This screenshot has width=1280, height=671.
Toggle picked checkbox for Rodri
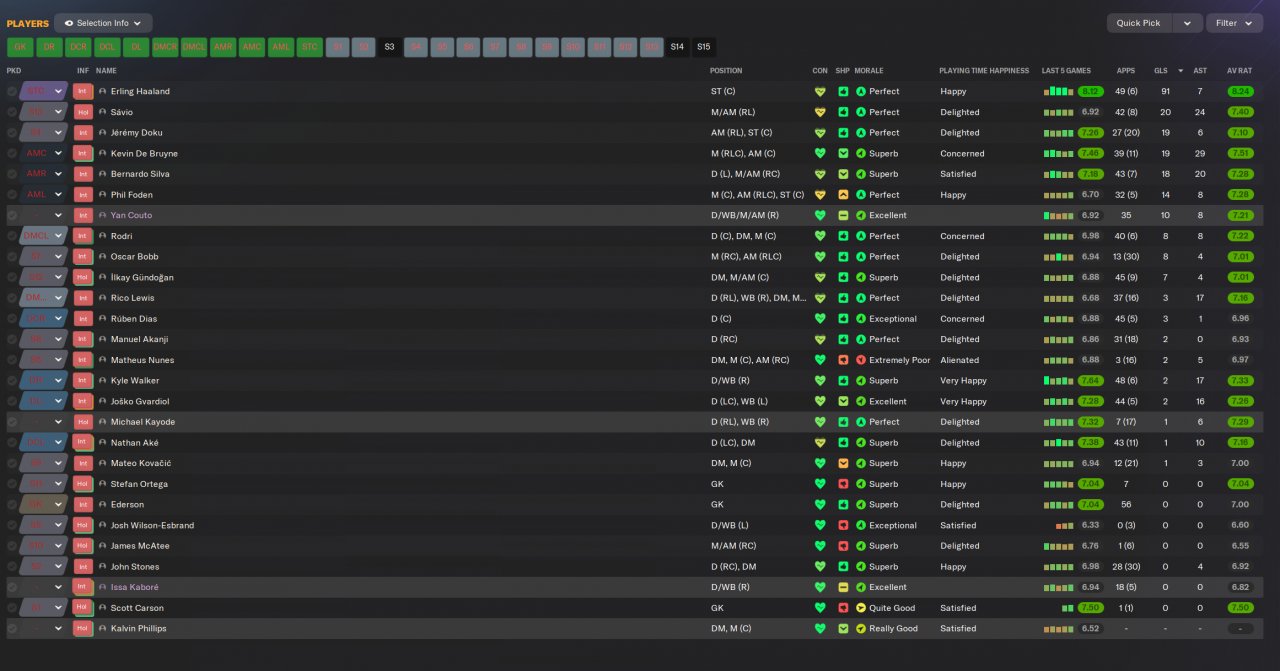point(12,236)
